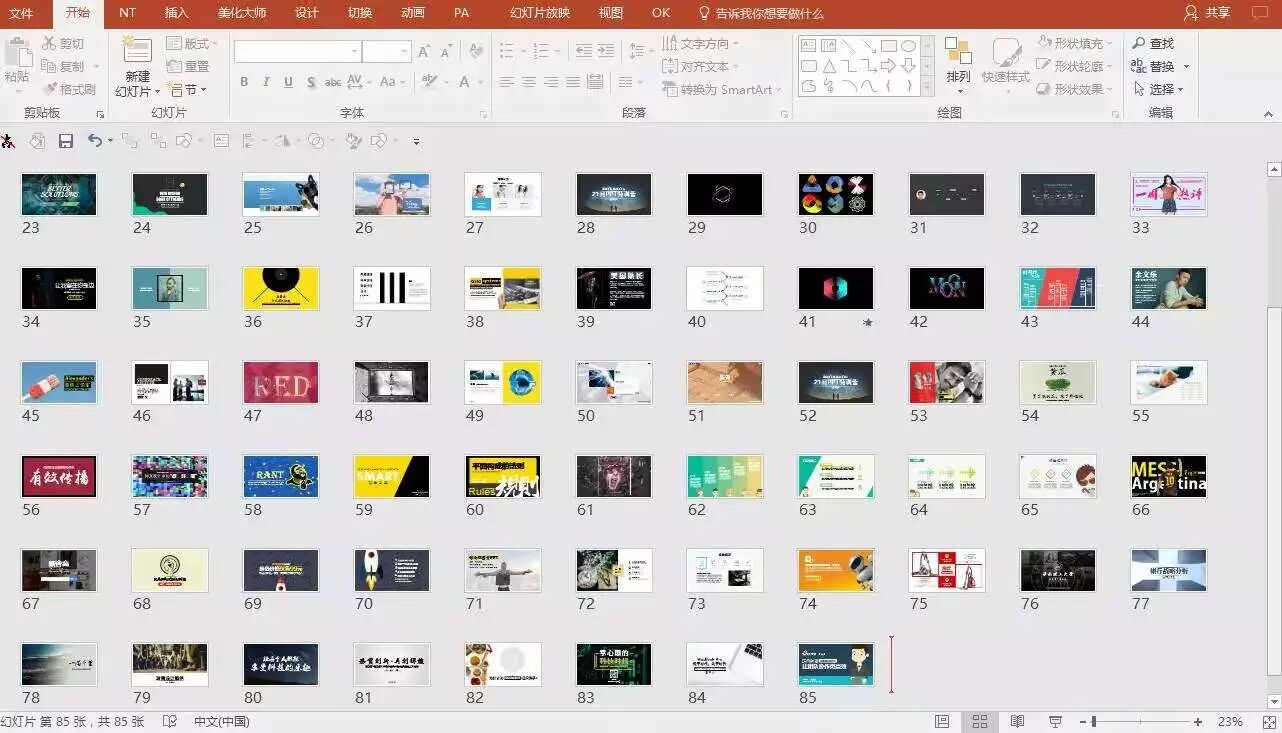Toggle left text alignment
Image resolution: width=1282 pixels, height=733 pixels.
507,82
